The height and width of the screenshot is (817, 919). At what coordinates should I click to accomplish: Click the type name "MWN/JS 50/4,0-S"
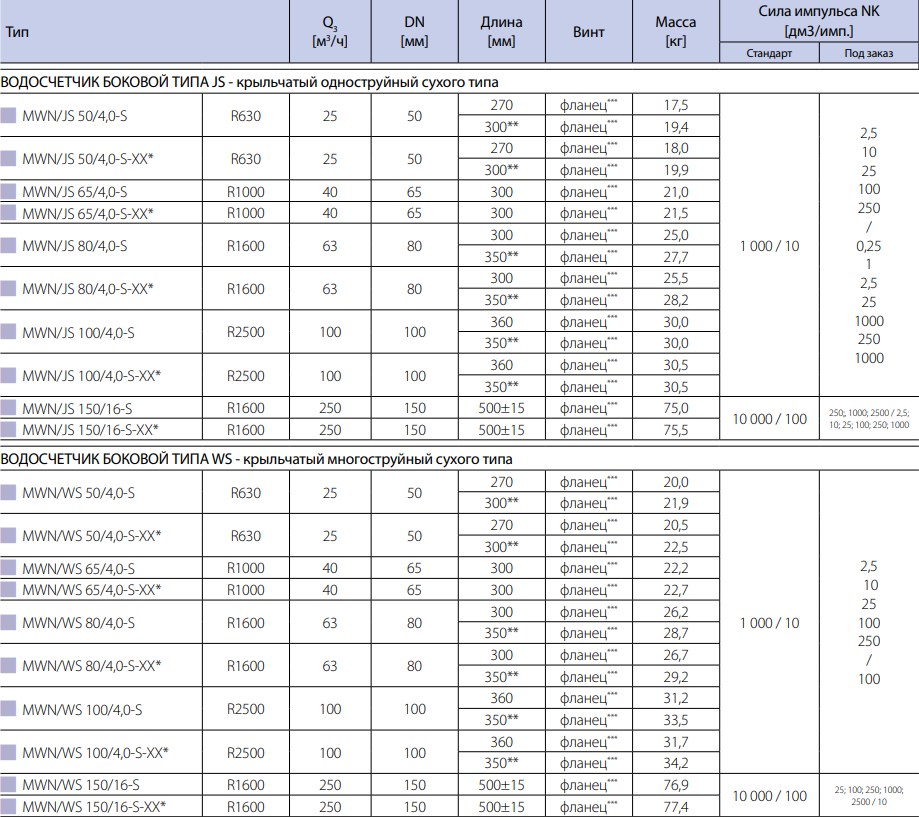point(74,116)
